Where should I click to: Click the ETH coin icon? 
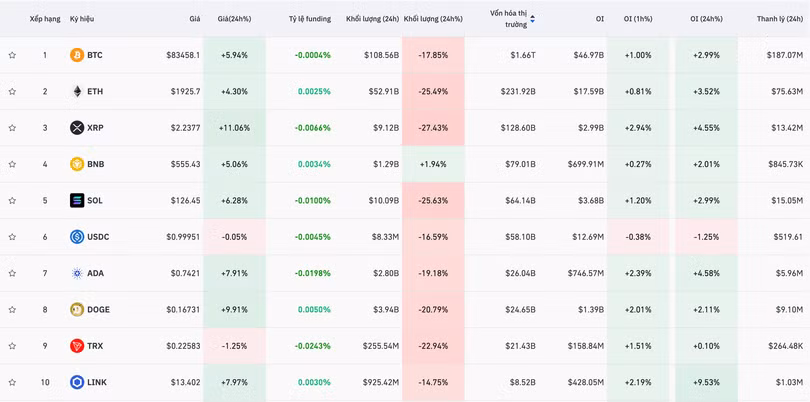coord(77,92)
